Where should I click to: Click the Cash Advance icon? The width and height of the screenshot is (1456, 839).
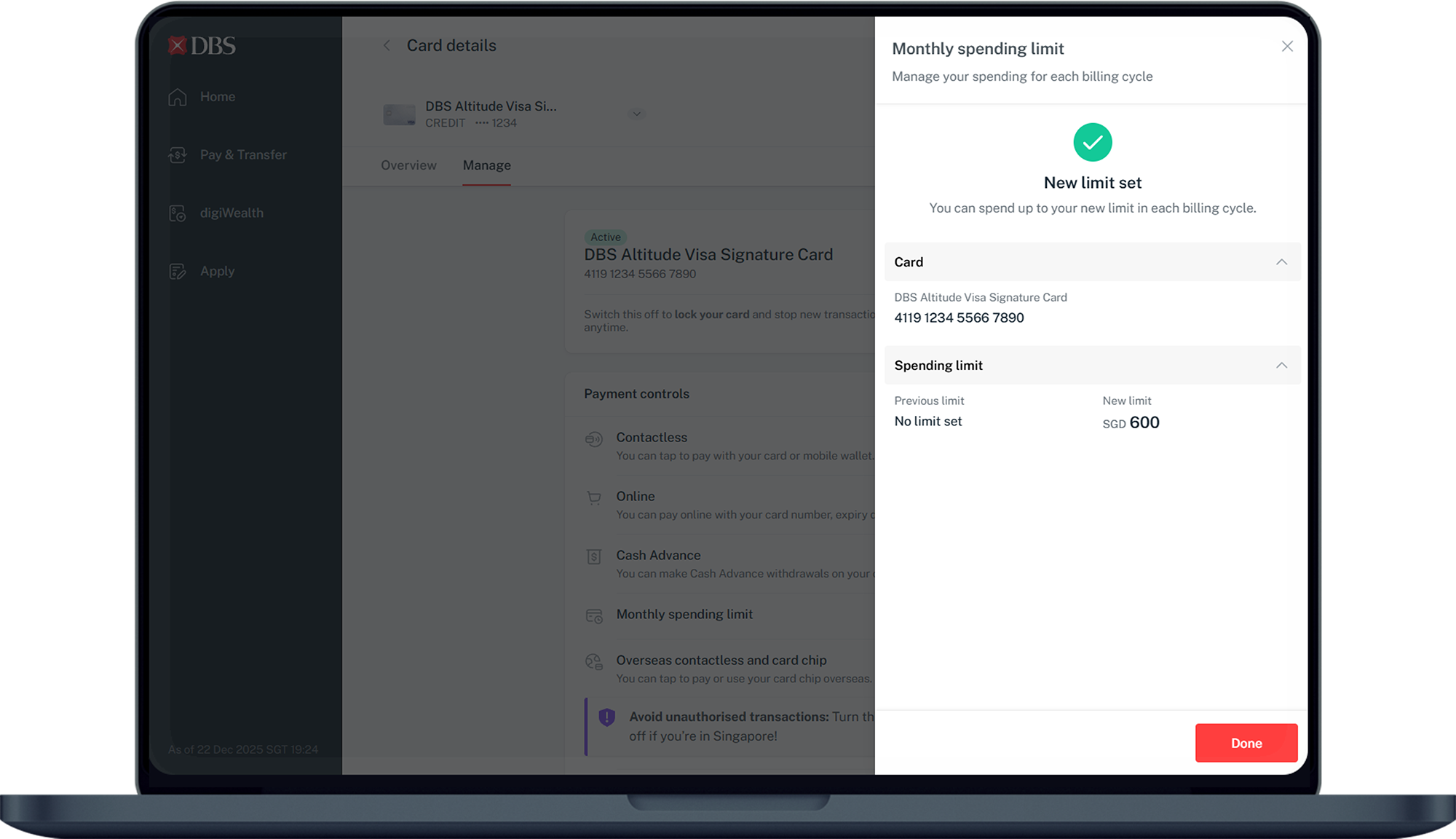click(x=594, y=557)
